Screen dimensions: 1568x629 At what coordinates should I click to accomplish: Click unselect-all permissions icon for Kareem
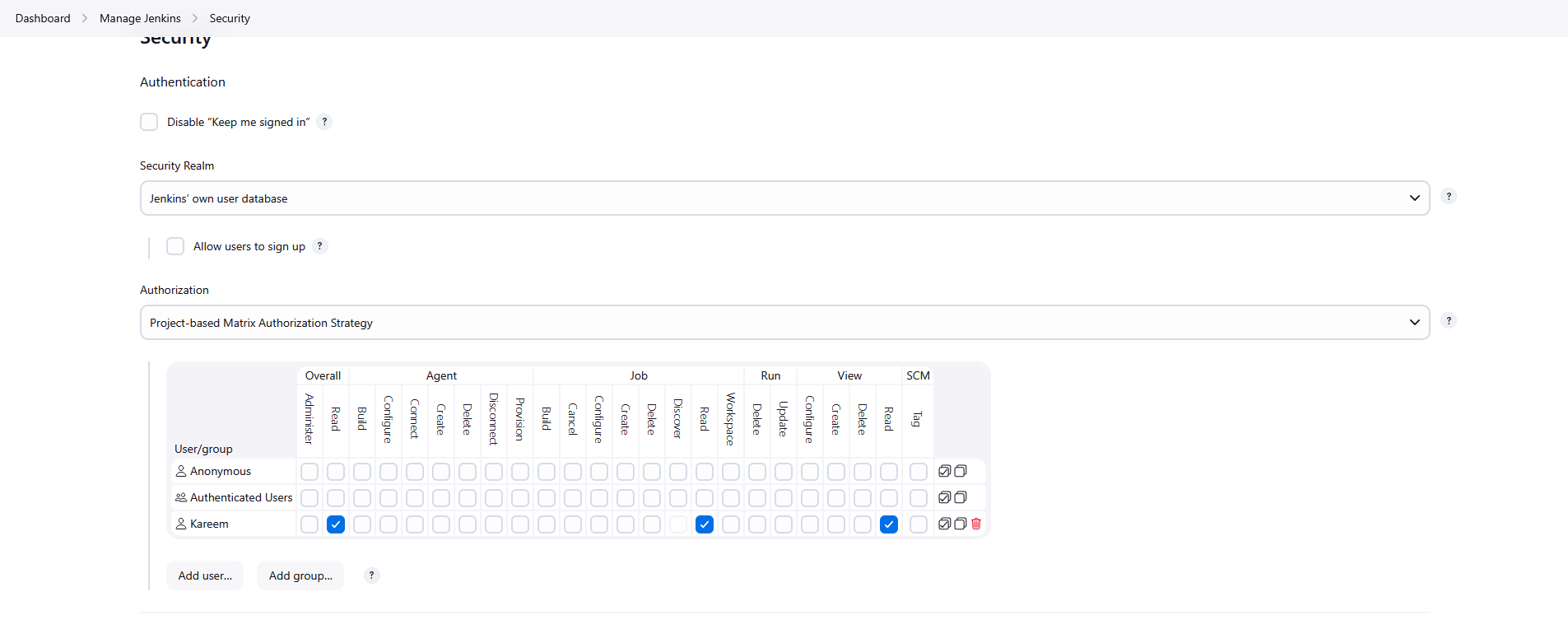961,524
